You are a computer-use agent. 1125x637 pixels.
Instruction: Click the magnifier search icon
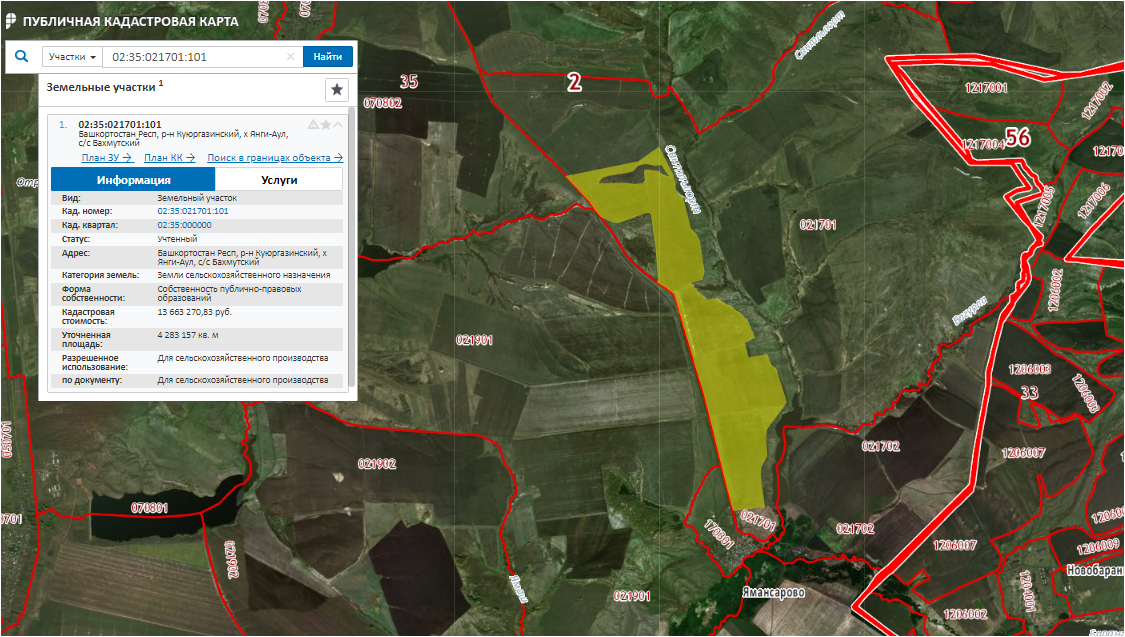22,57
